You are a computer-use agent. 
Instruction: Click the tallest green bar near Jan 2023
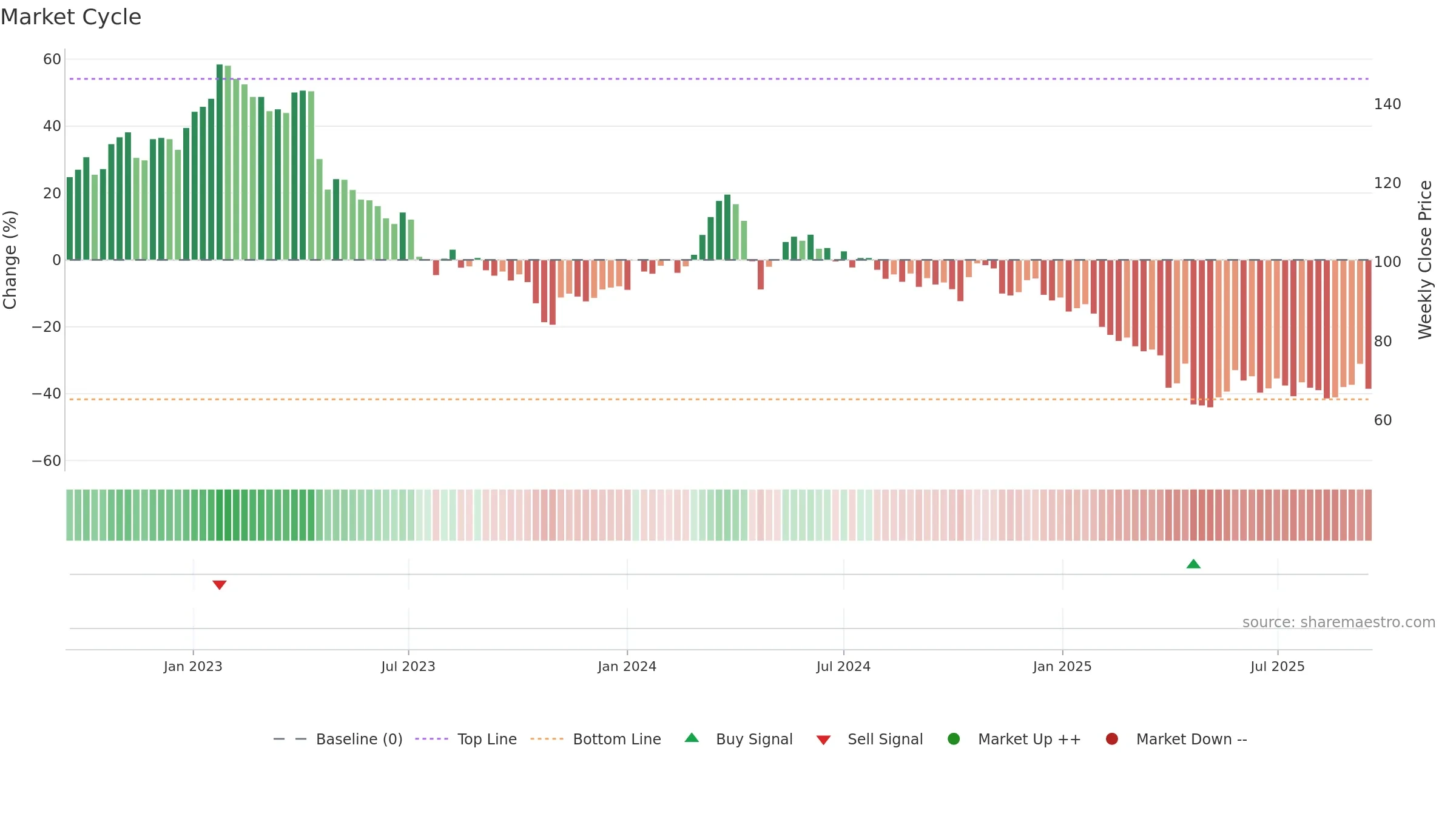pyautogui.click(x=220, y=162)
